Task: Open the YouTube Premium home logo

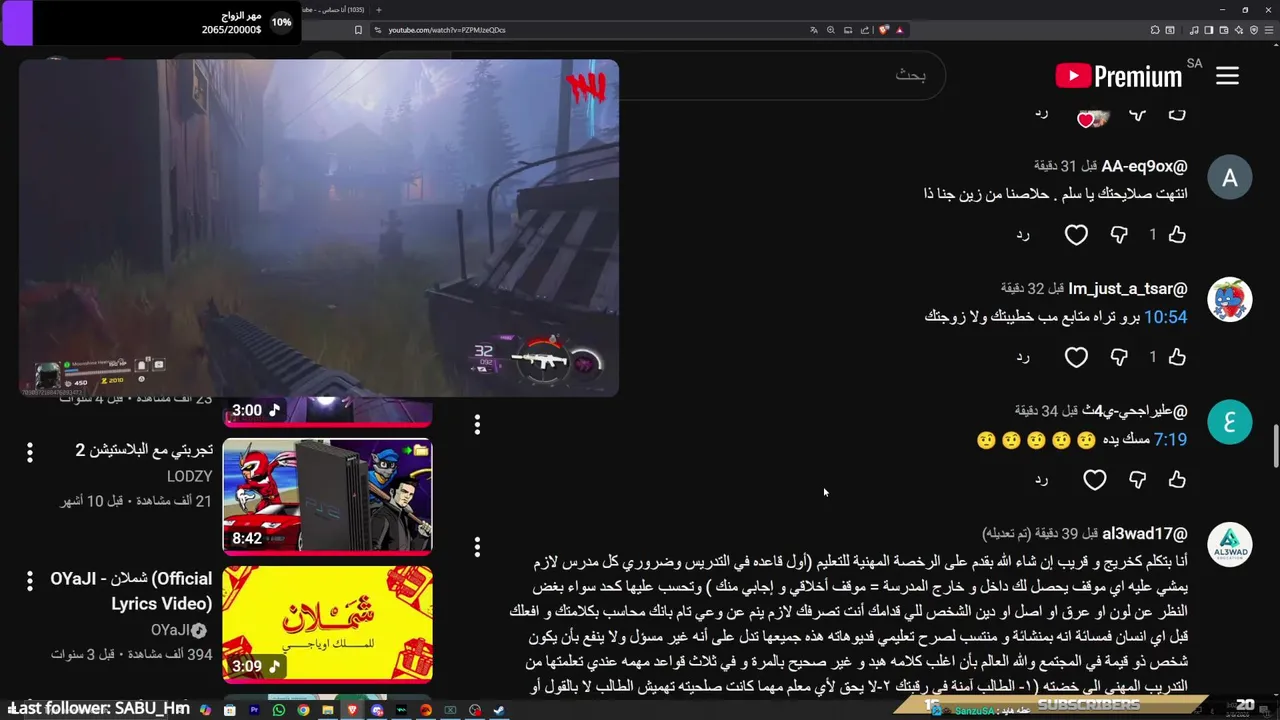Action: click(x=1118, y=76)
